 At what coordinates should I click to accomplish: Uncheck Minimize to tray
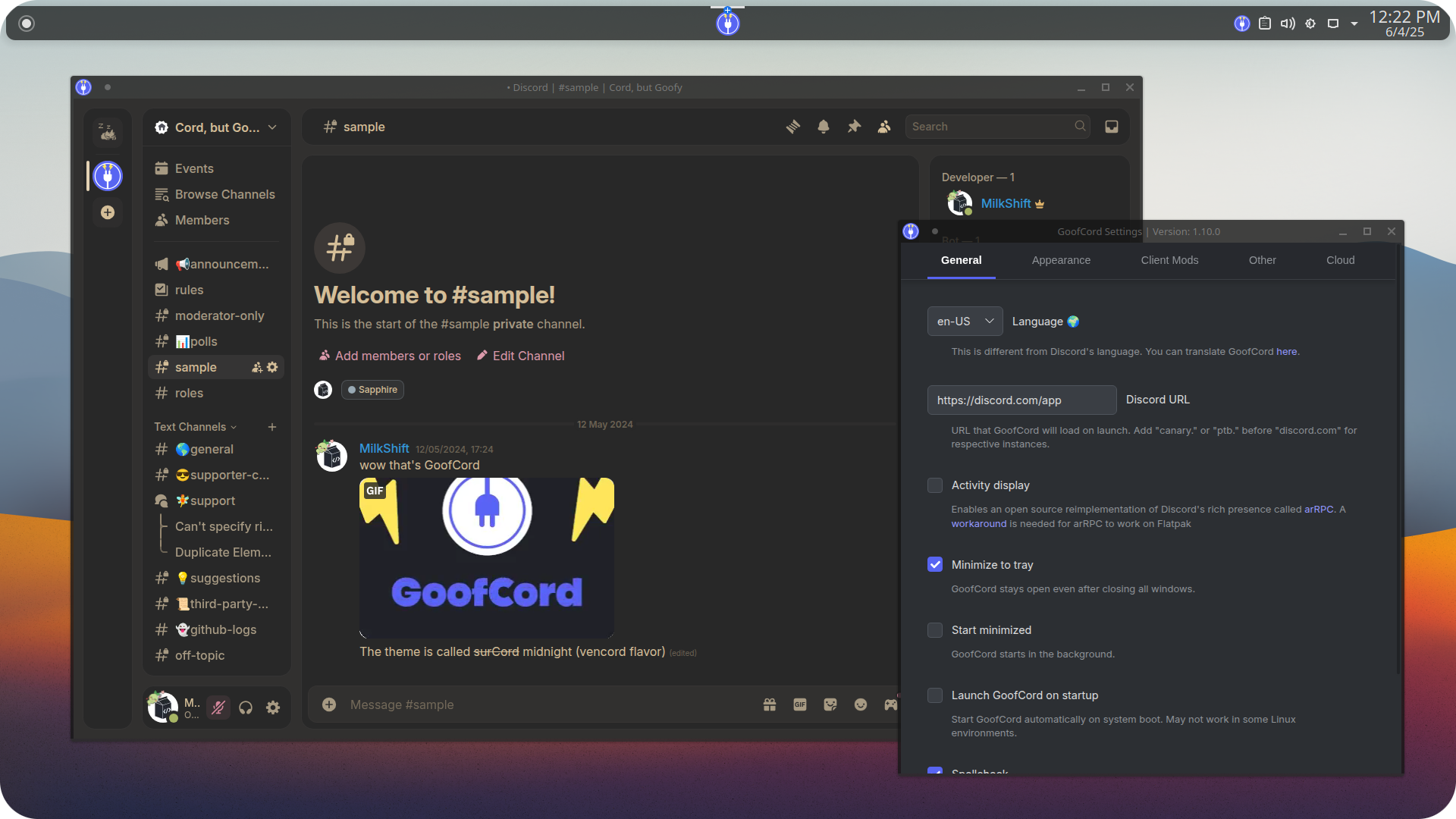[935, 565]
